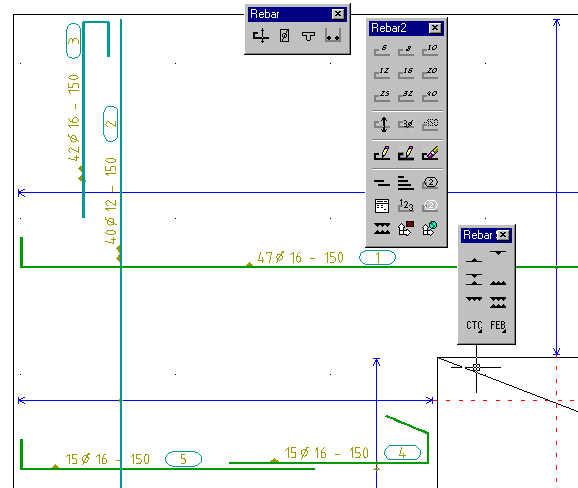Click the stirrup section icon in Rebar toolbar
This screenshot has height=488, width=578.
click(284, 36)
